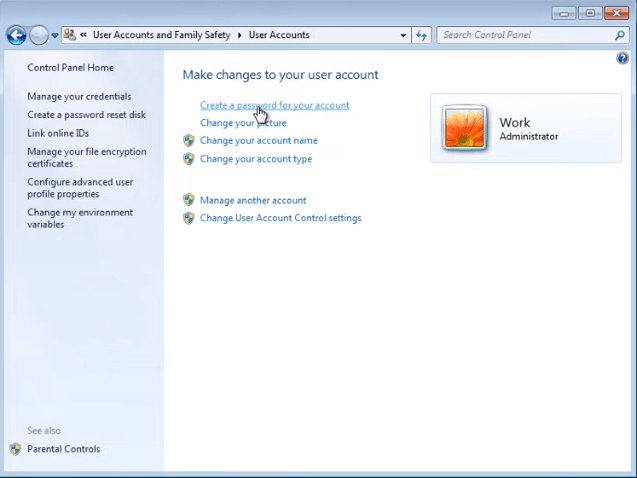Click the User Accounts icon in address bar
The width and height of the screenshot is (637, 478).
pos(69,35)
